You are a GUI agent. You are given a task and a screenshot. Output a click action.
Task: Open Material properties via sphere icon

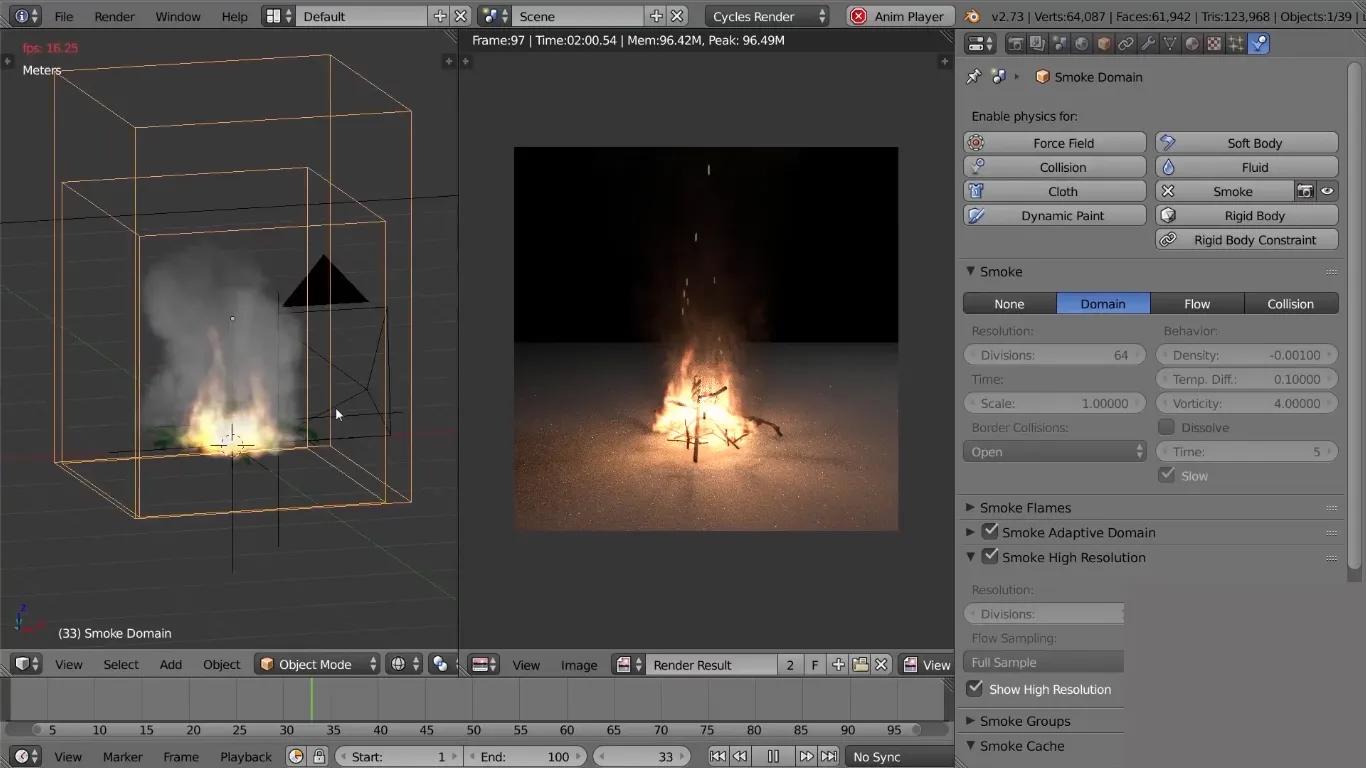(1191, 43)
